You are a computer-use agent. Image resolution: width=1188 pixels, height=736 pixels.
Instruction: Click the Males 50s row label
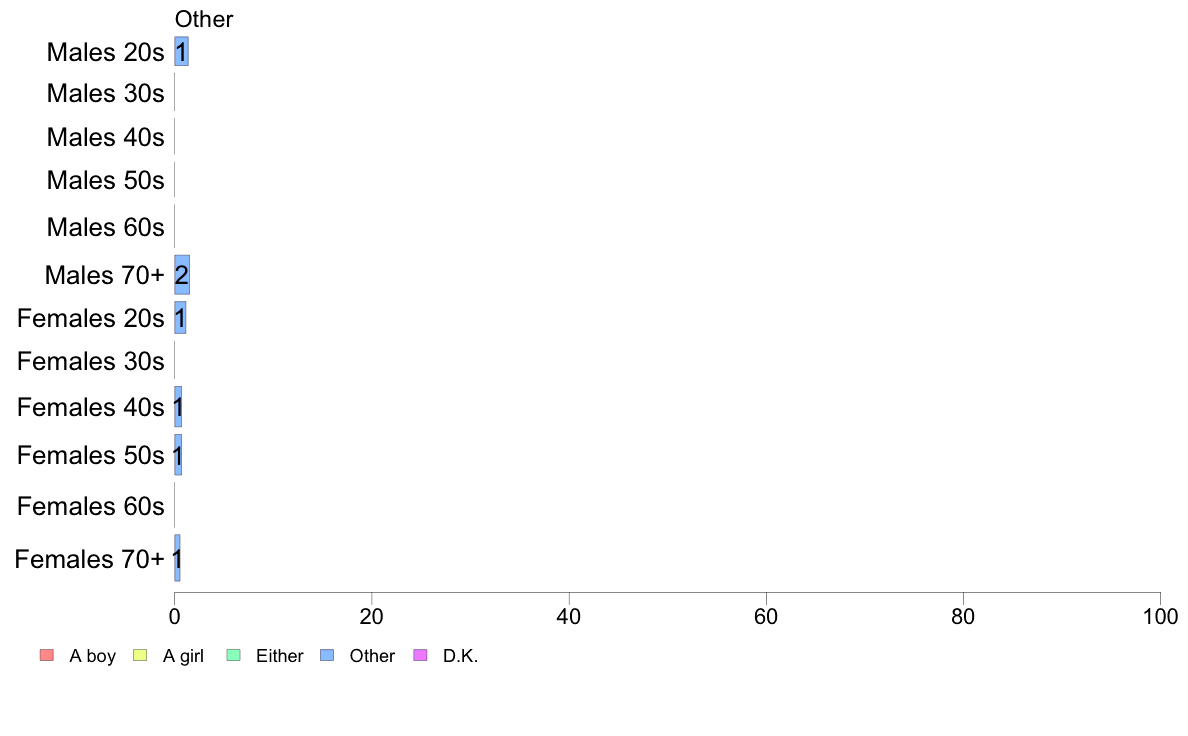[x=105, y=180]
